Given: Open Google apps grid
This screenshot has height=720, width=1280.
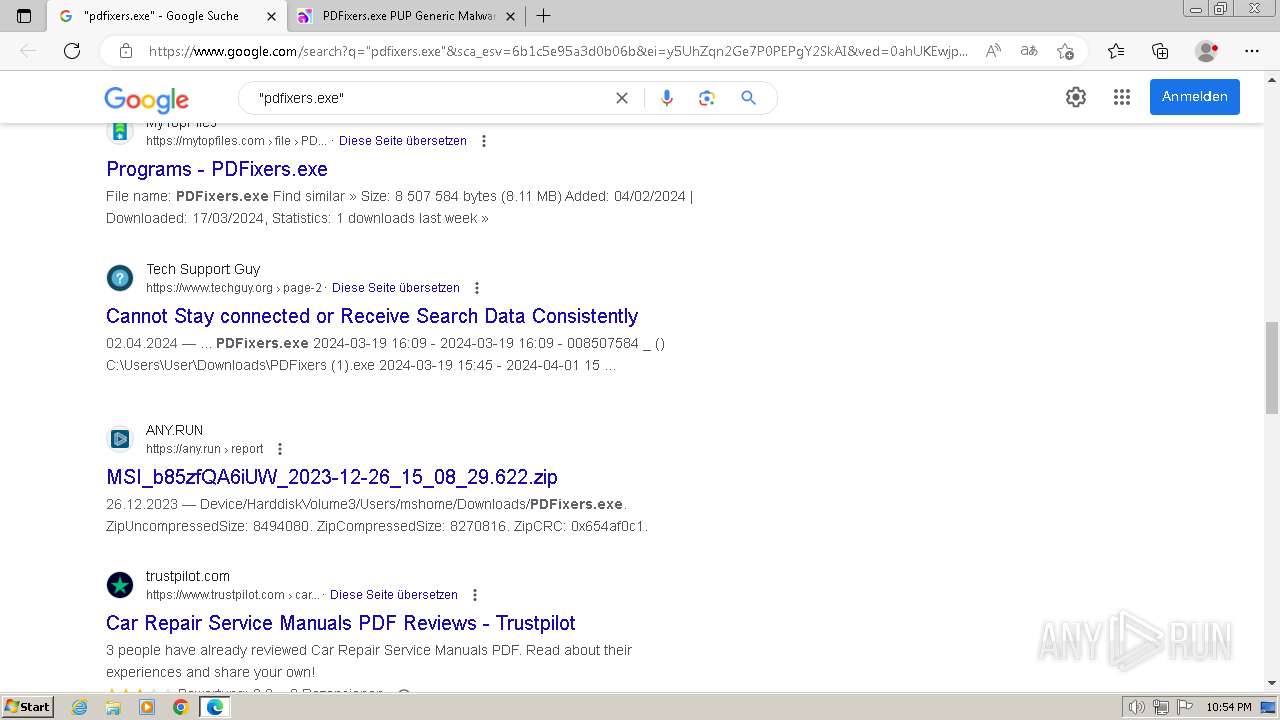Looking at the screenshot, I should point(1122,97).
